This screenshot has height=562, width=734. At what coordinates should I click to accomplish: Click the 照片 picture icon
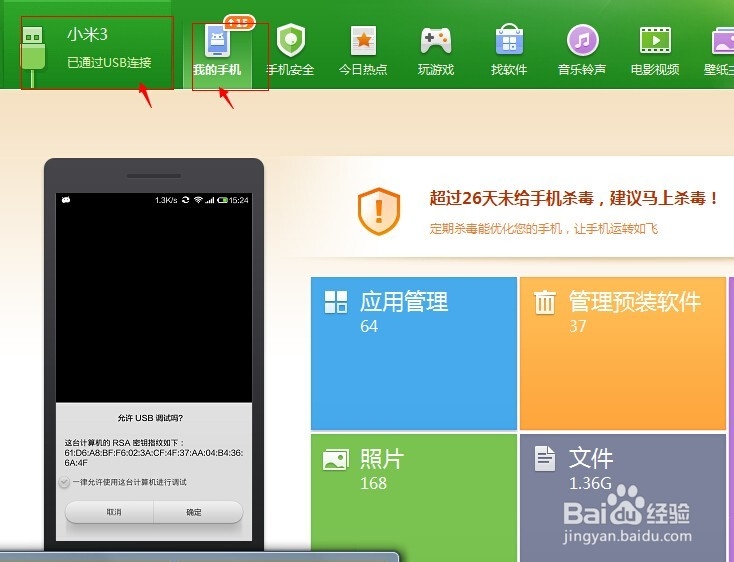coord(336,460)
